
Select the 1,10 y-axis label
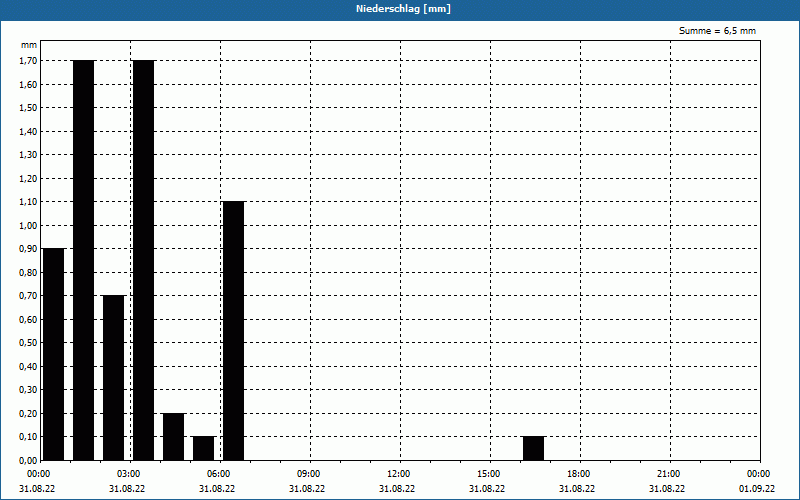coord(28,202)
